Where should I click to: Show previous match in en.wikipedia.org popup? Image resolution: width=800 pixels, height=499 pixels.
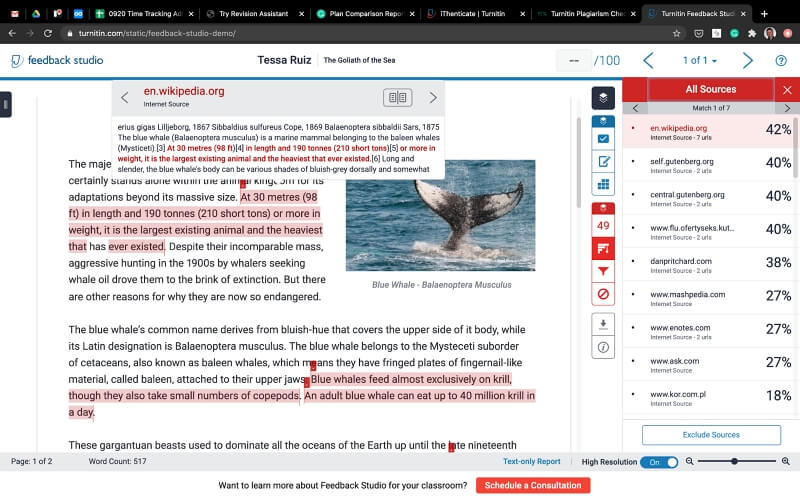[x=124, y=97]
